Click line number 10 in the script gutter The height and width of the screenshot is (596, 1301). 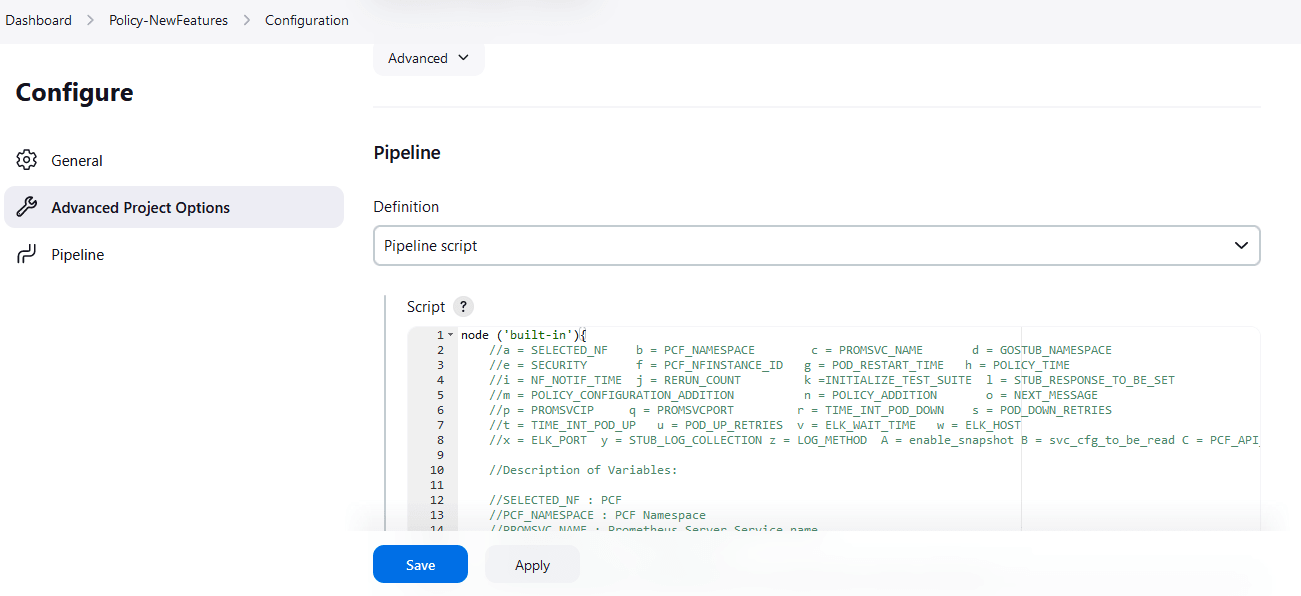438,470
